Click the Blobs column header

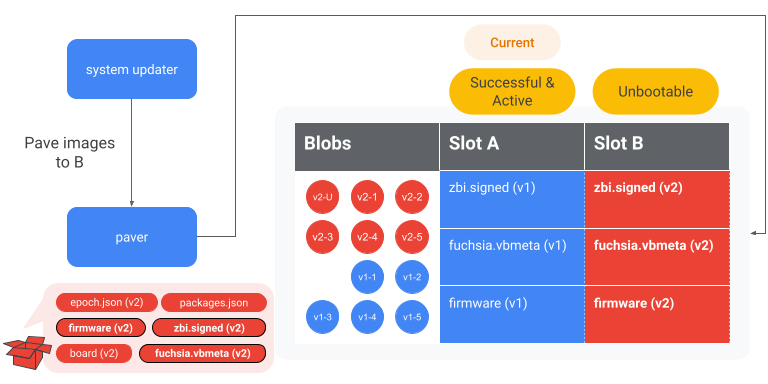(x=367, y=146)
